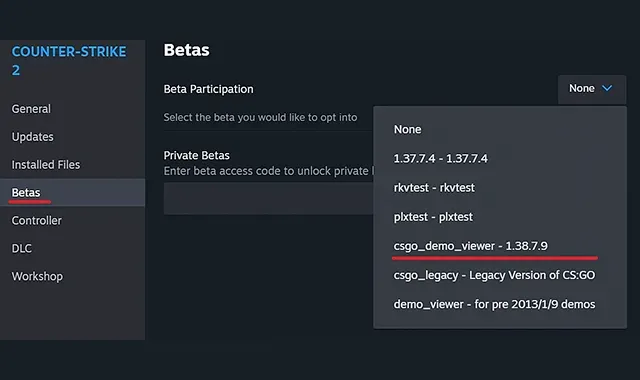Click the Betas page heading
The width and height of the screenshot is (640, 380).
pos(187,50)
